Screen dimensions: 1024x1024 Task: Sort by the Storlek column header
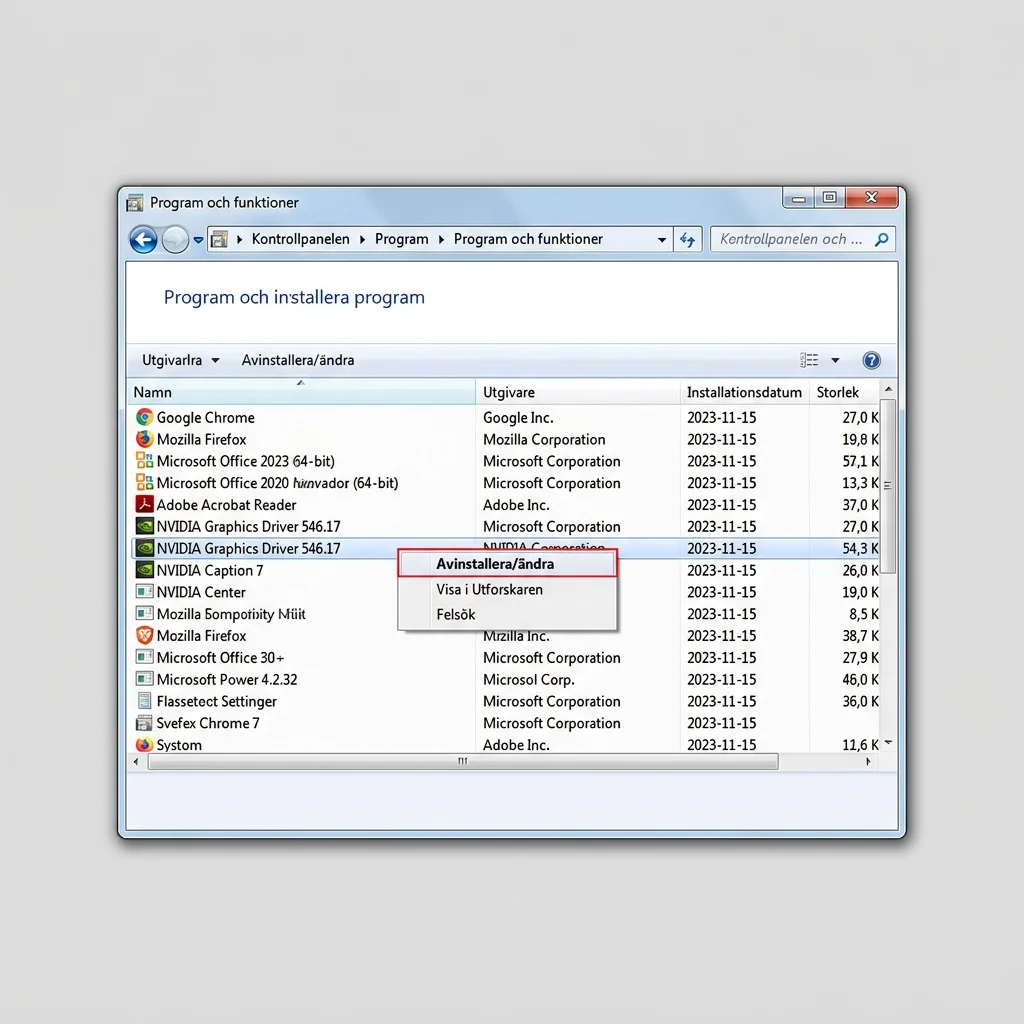click(x=844, y=392)
